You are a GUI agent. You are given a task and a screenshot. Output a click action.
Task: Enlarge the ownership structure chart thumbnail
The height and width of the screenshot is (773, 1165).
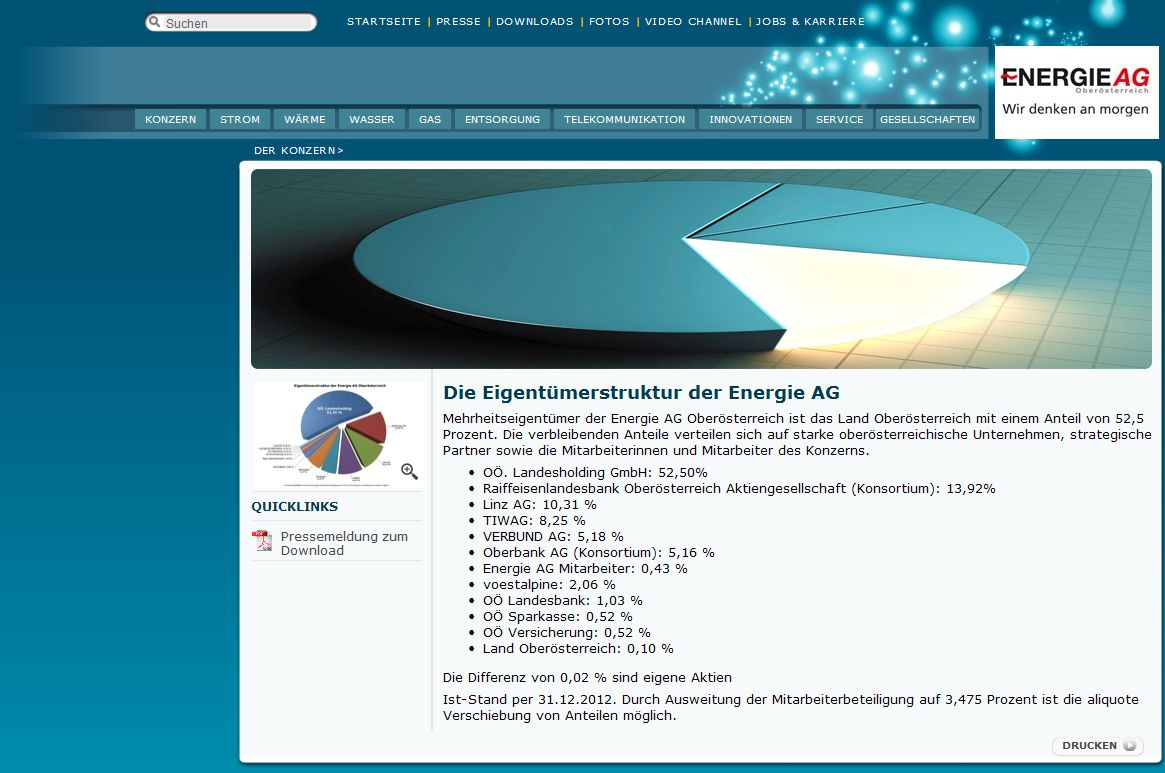coord(337,433)
